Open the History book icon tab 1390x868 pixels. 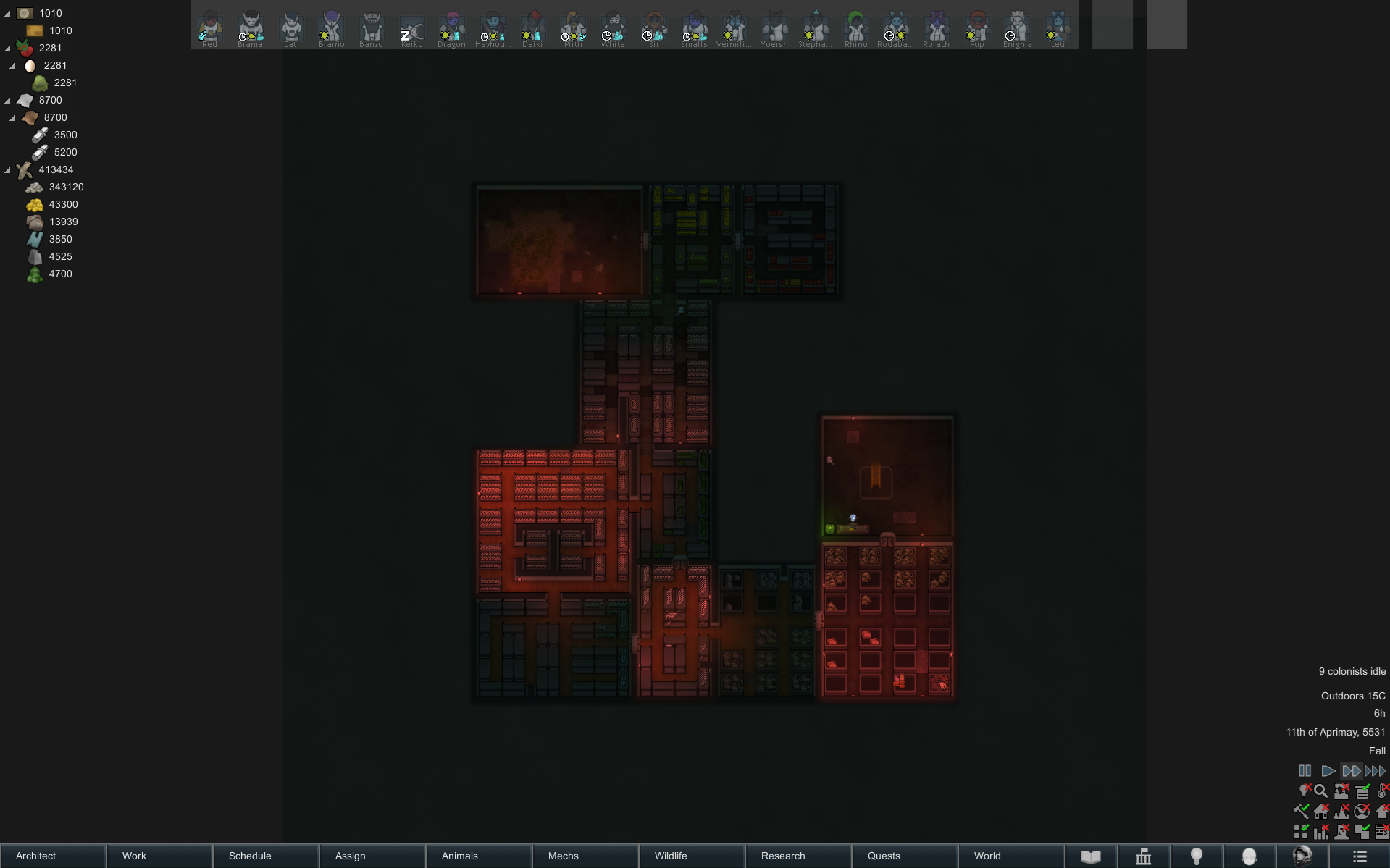click(x=1090, y=856)
